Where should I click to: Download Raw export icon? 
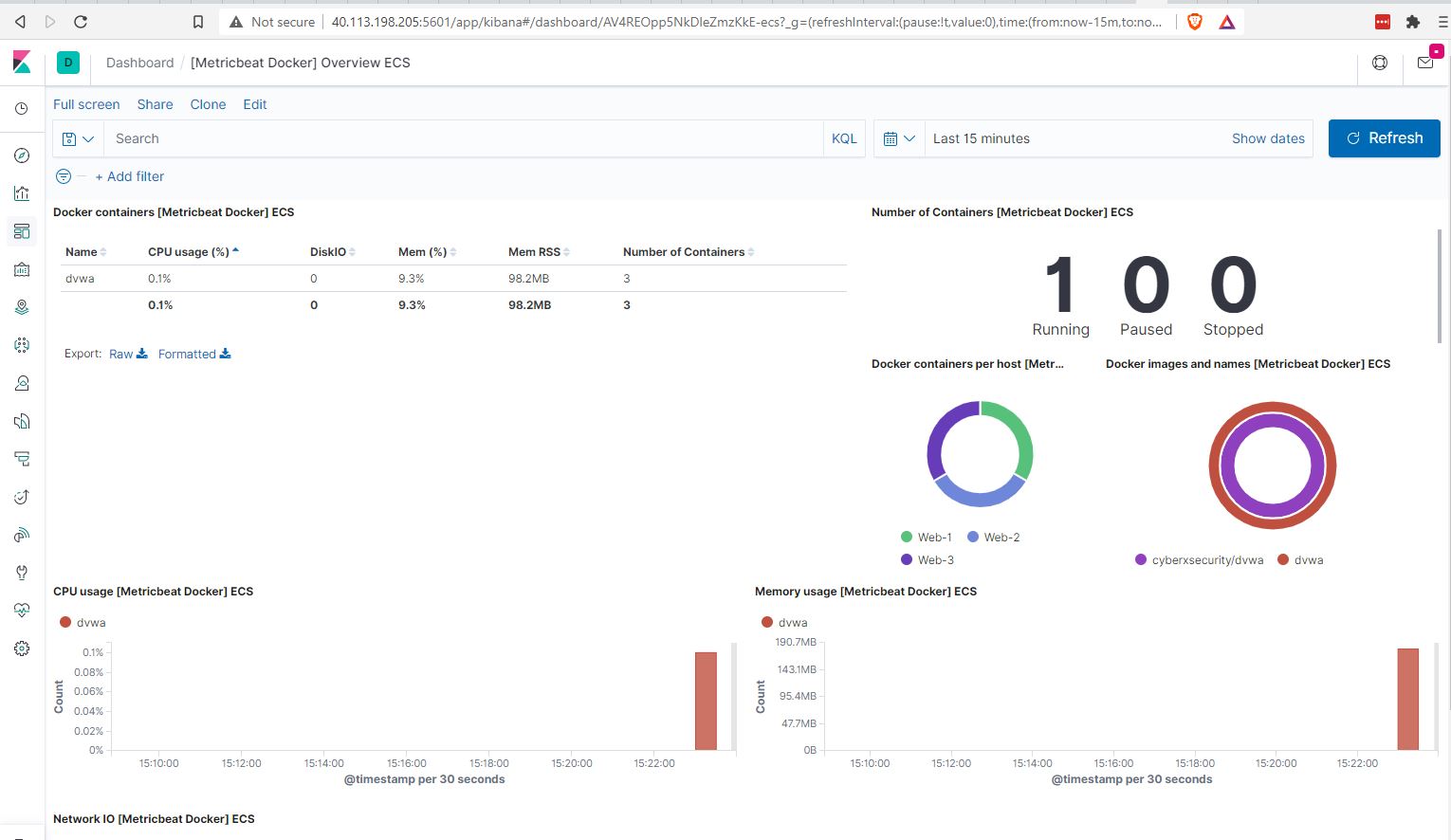coord(142,354)
